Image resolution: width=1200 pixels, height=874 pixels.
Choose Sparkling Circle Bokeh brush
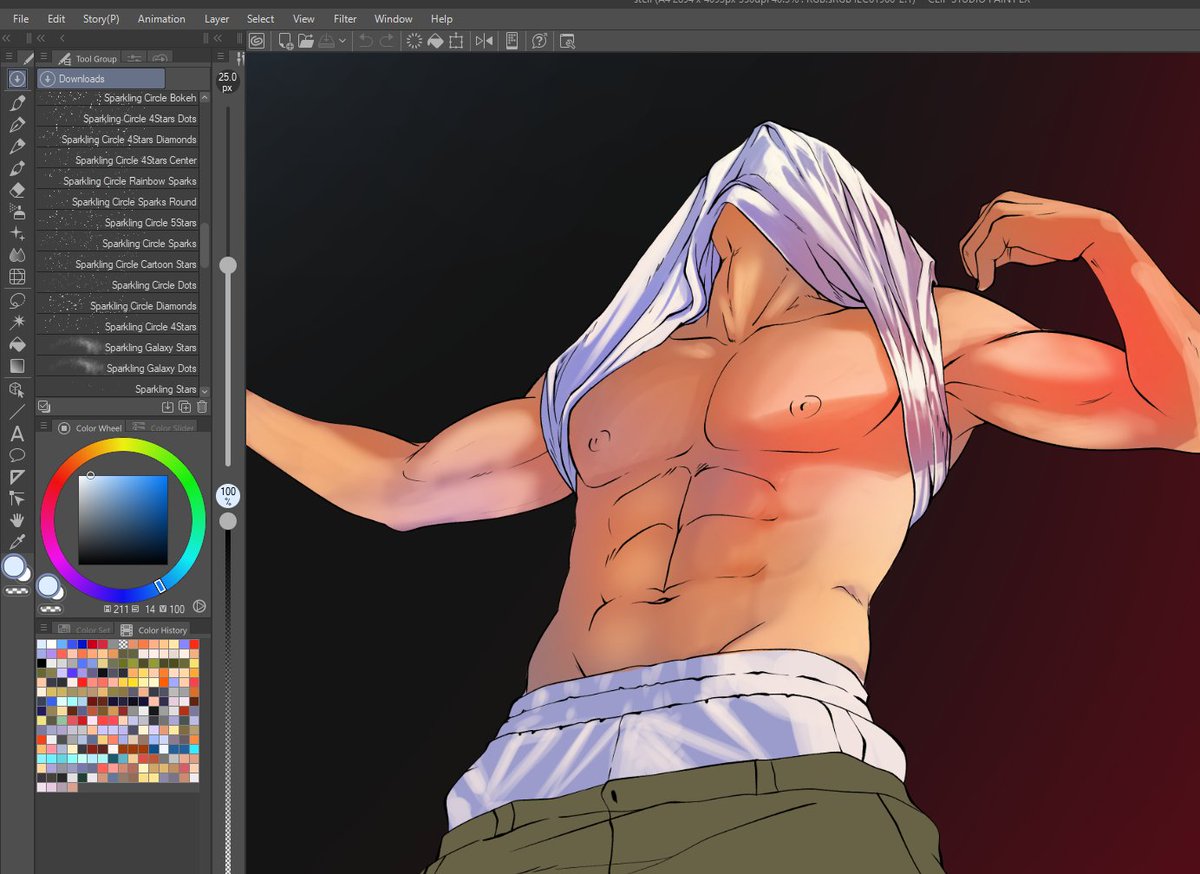point(118,98)
